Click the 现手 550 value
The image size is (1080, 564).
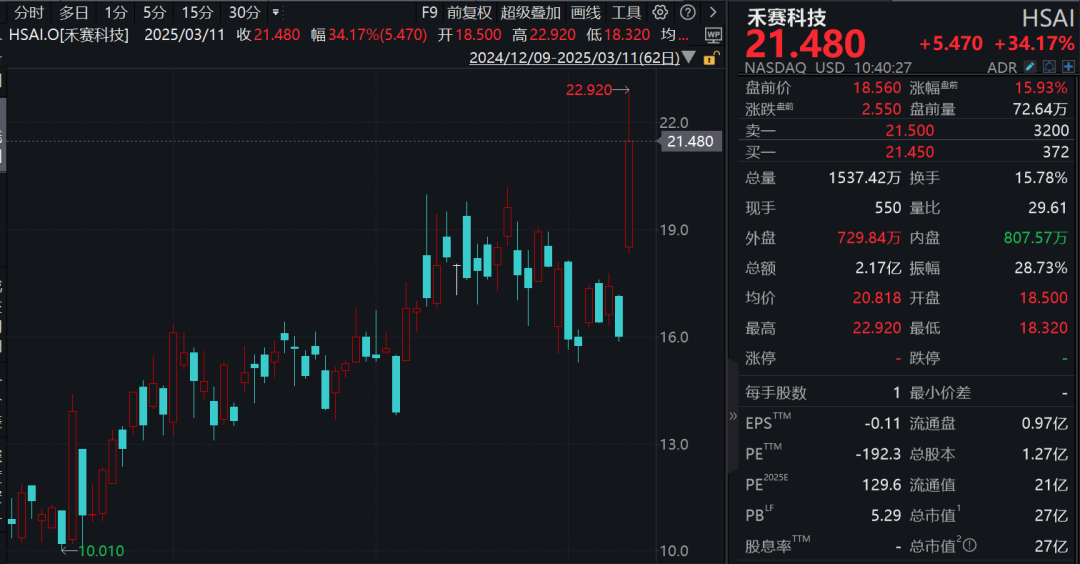888,208
